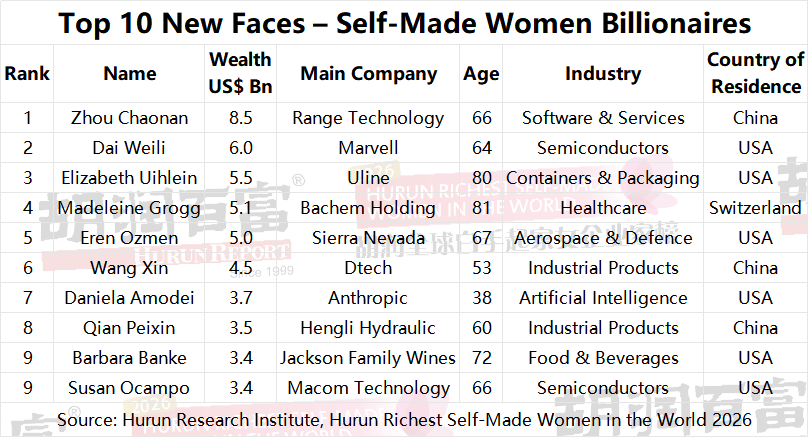This screenshot has width=808, height=437.
Task: Click the name Elizabeth Uihlein
Action: [130, 178]
